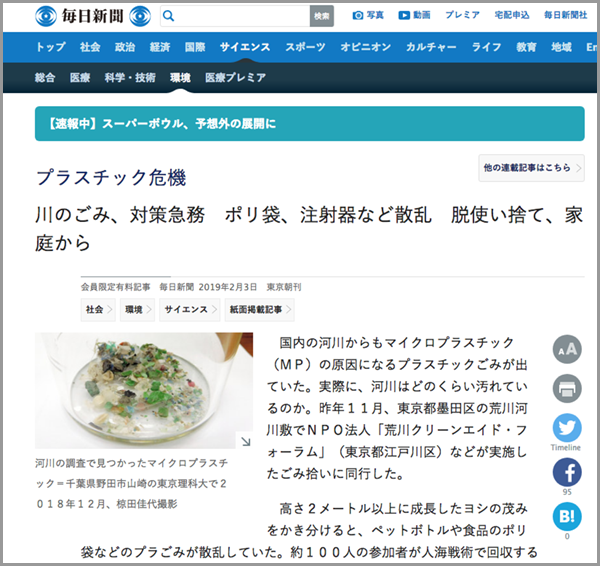Click the font size AA icon

(x=567, y=349)
